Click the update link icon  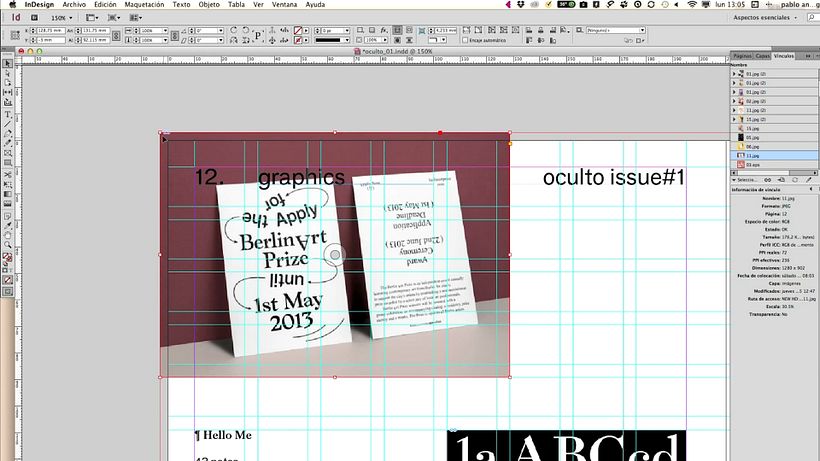coord(795,180)
